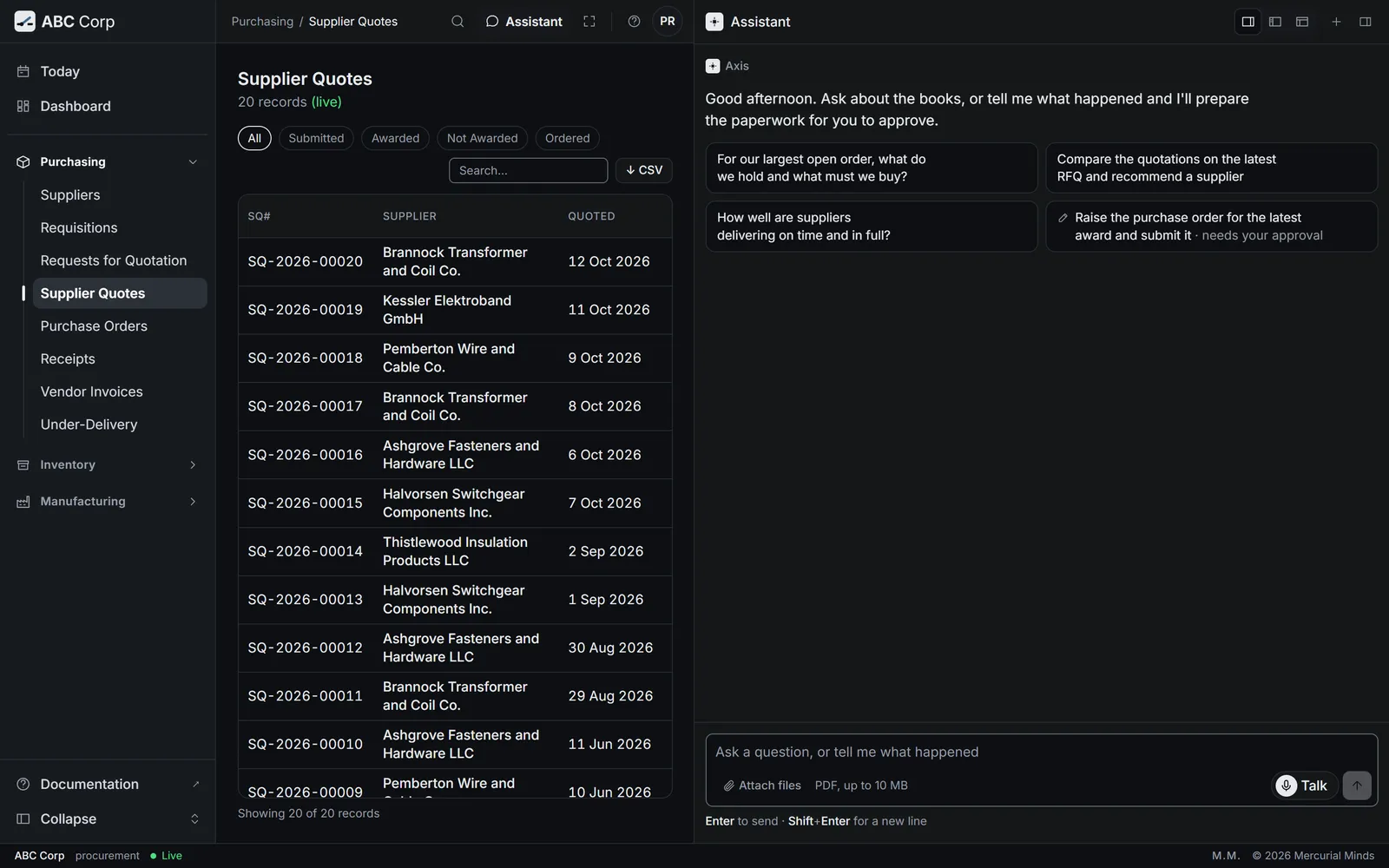Sort by the QUOTED column header
The width and height of the screenshot is (1389, 868).
coord(591,216)
